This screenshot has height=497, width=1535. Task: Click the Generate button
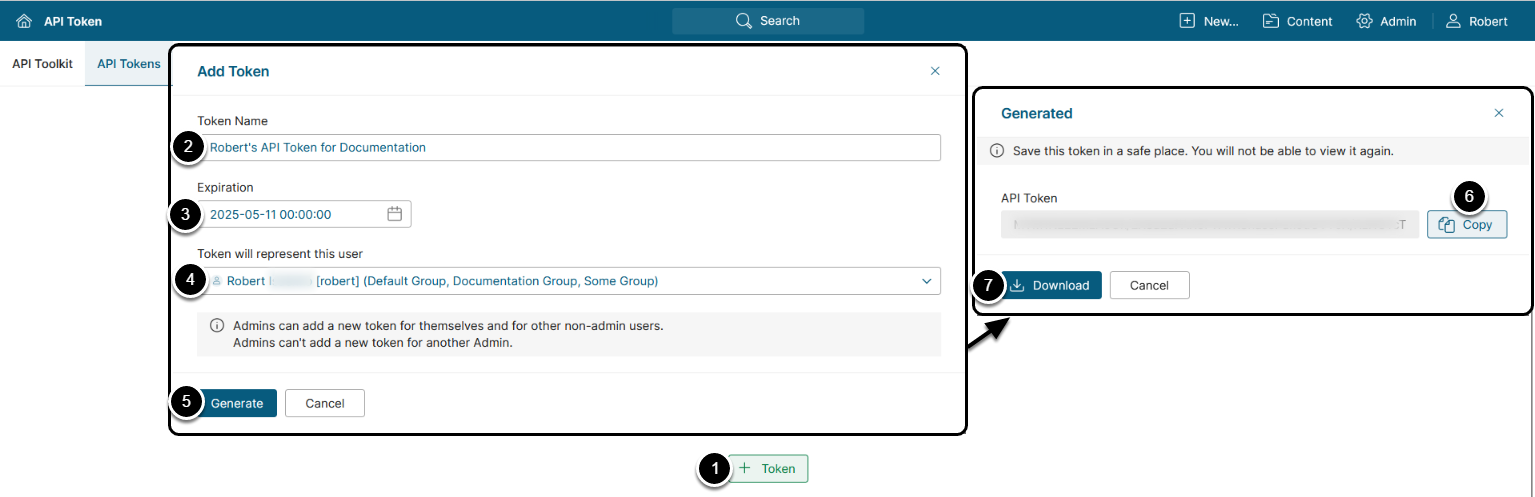[x=237, y=403]
